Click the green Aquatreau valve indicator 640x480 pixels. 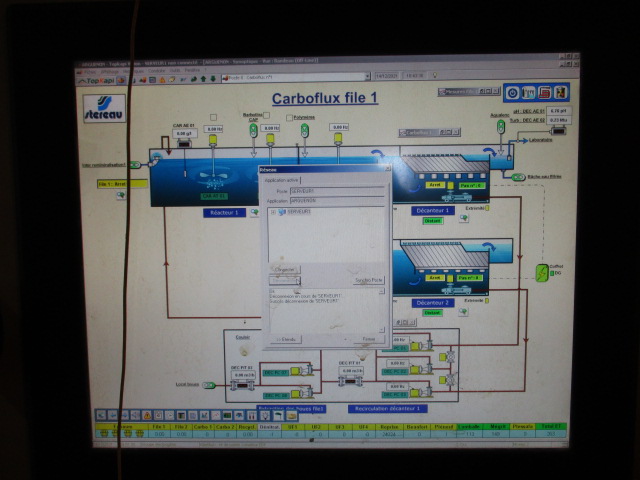[x=500, y=128]
